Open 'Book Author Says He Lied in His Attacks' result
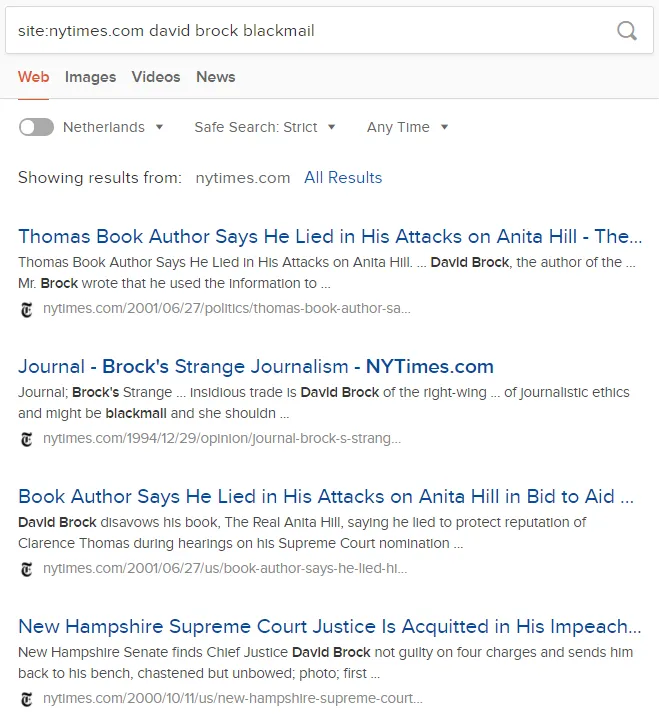Viewport: 660px width, 716px height. point(326,496)
